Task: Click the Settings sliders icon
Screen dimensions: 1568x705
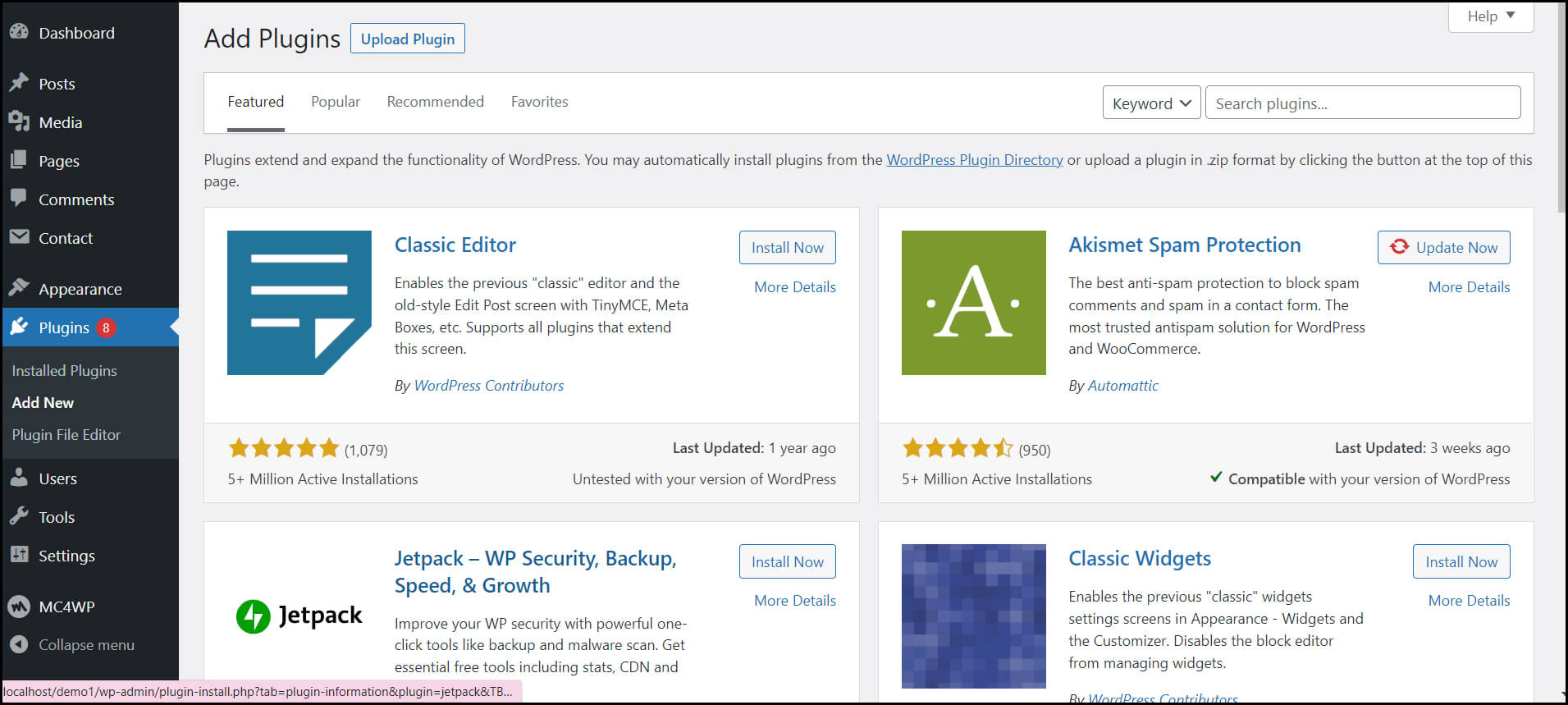Action: coord(19,555)
